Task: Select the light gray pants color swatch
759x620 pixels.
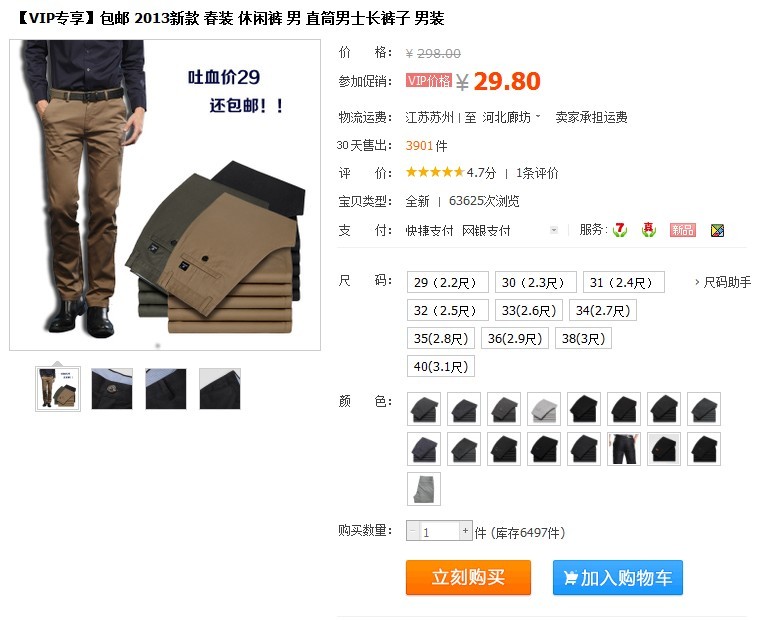Action: coord(544,409)
